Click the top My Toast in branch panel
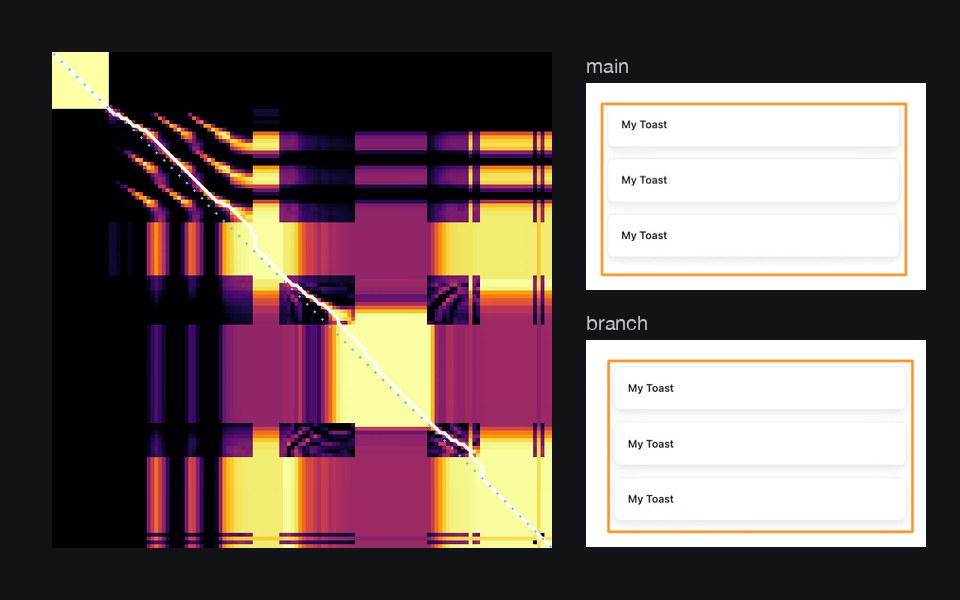This screenshot has width=960, height=600. point(760,388)
